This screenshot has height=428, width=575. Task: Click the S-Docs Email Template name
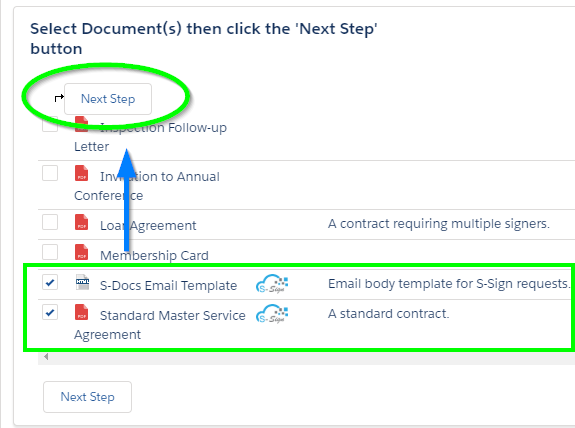click(x=168, y=285)
